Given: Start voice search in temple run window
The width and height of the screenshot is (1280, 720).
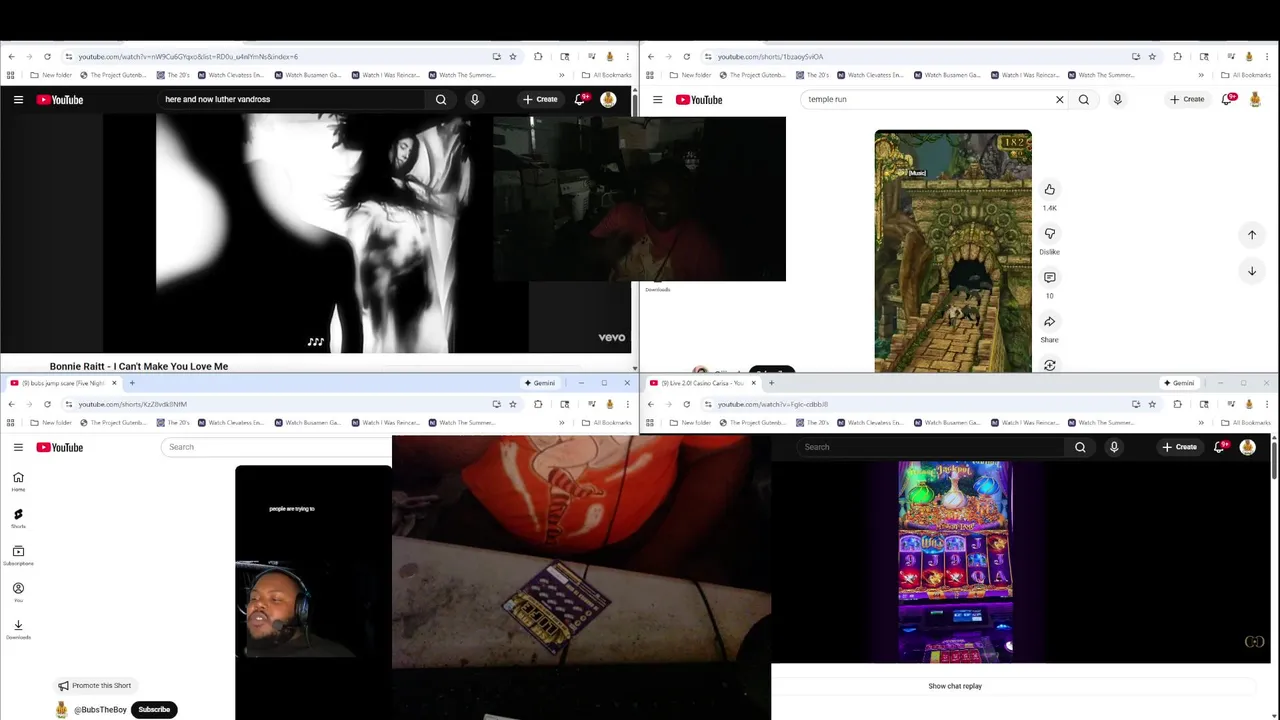Looking at the screenshot, I should (1118, 99).
